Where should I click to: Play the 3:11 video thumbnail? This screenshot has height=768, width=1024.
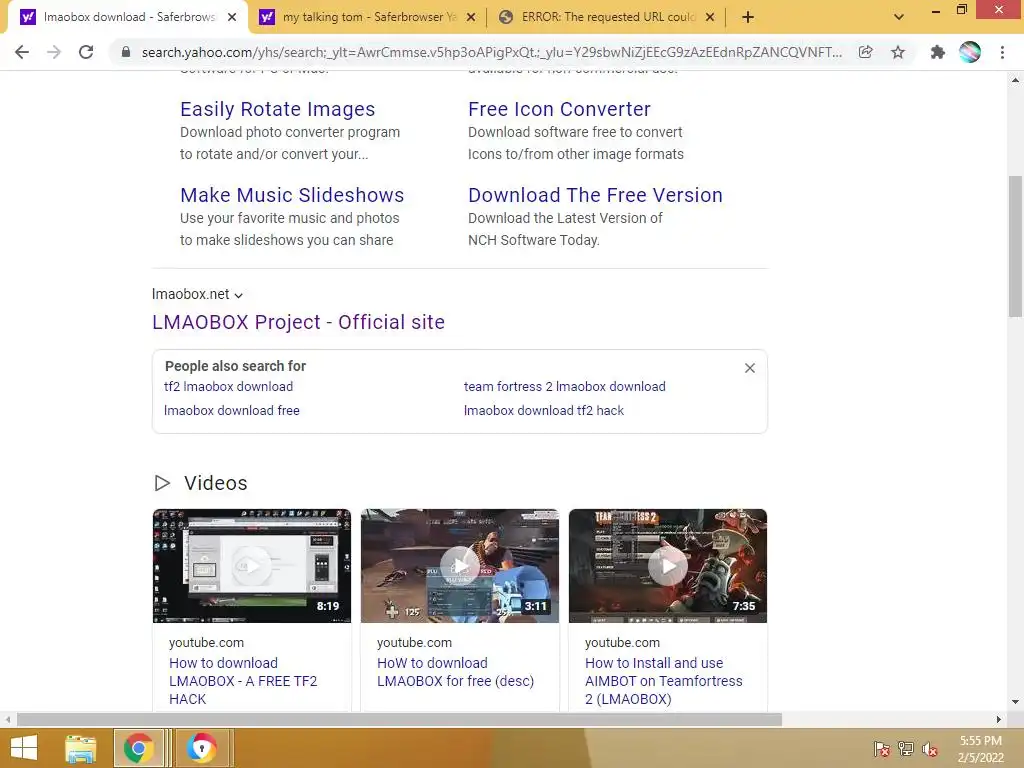(460, 566)
